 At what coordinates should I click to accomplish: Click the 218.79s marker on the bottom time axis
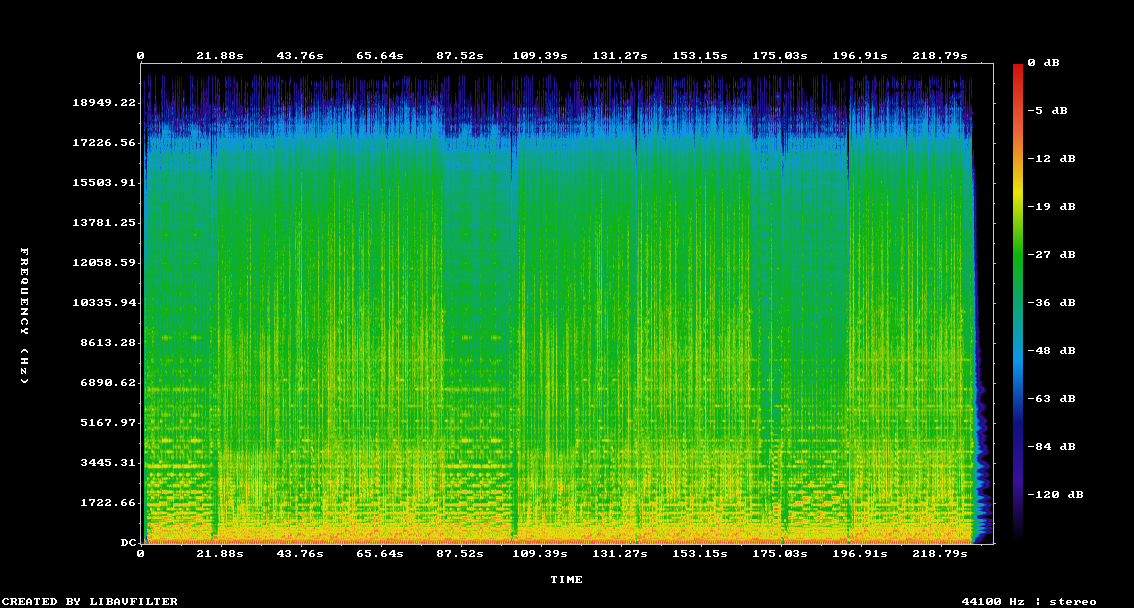[943, 553]
